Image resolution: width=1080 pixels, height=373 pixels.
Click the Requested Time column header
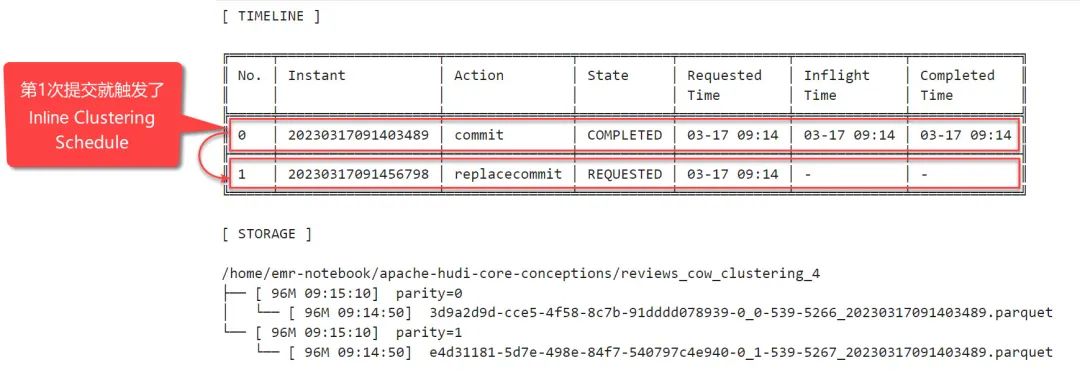point(724,85)
